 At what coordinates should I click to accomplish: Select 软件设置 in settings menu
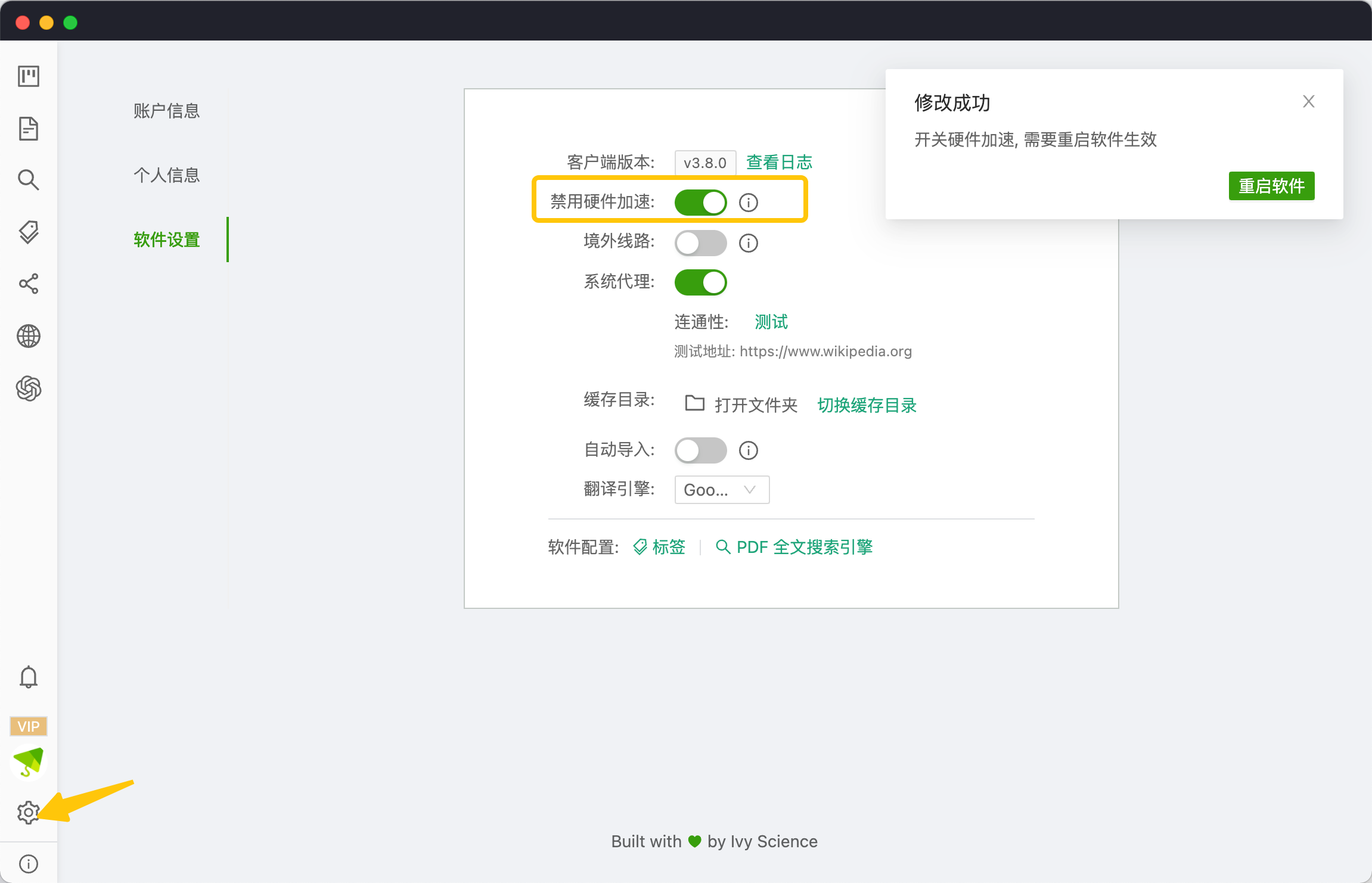(x=167, y=240)
